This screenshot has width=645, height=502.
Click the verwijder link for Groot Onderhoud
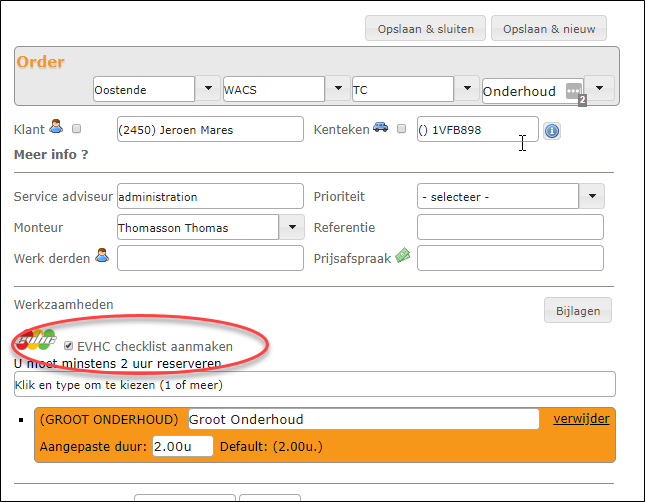click(x=581, y=419)
